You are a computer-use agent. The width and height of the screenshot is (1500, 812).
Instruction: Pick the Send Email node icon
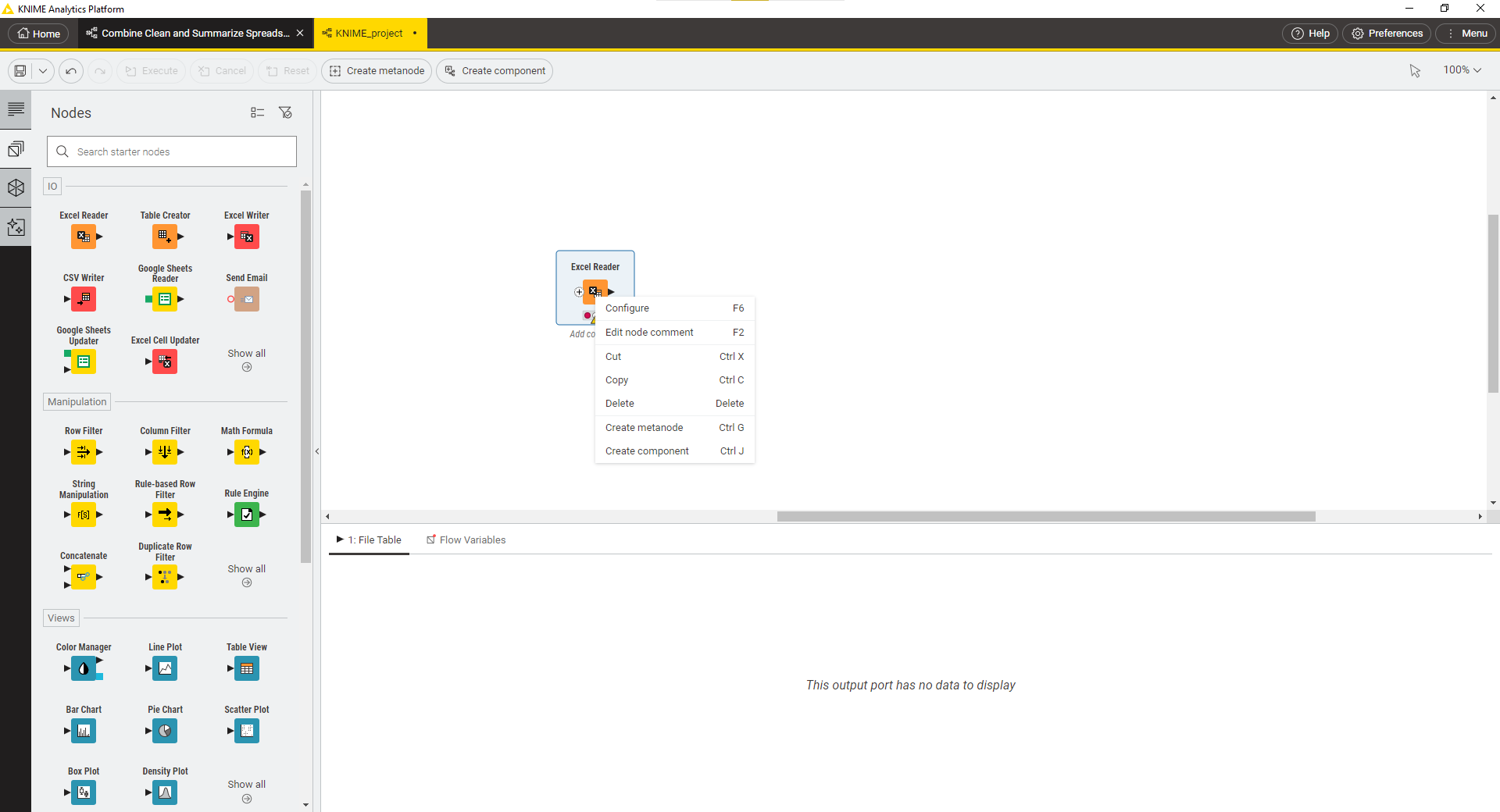coord(247,299)
